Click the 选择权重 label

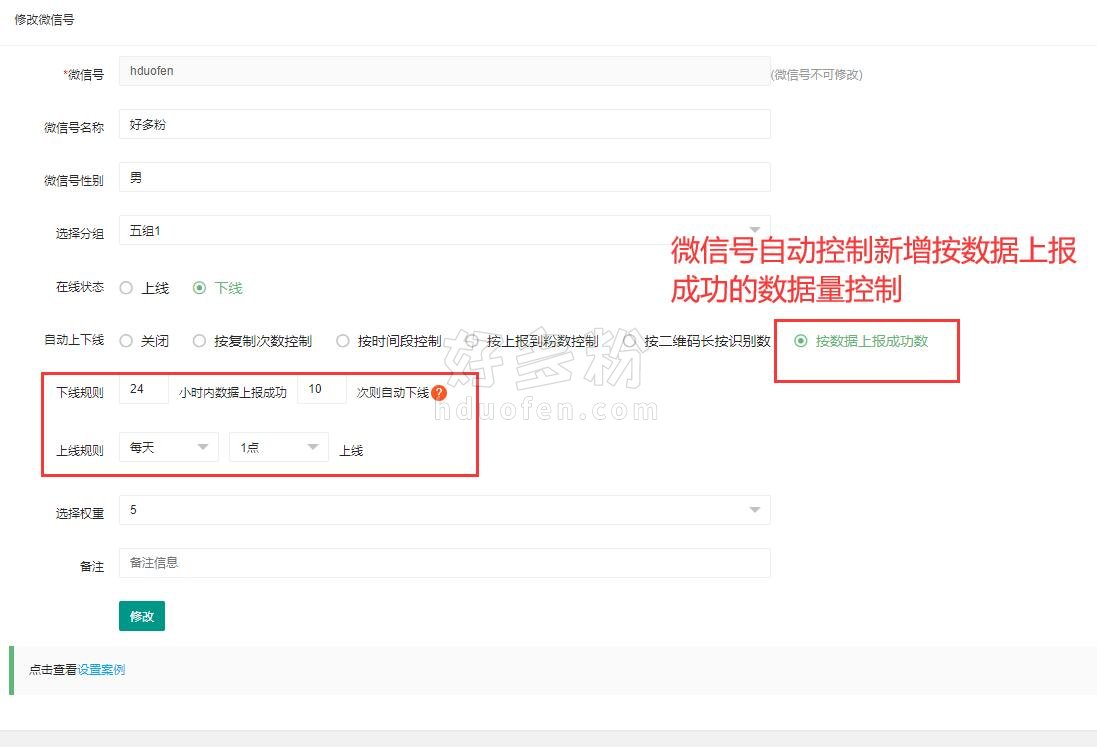tap(80, 514)
